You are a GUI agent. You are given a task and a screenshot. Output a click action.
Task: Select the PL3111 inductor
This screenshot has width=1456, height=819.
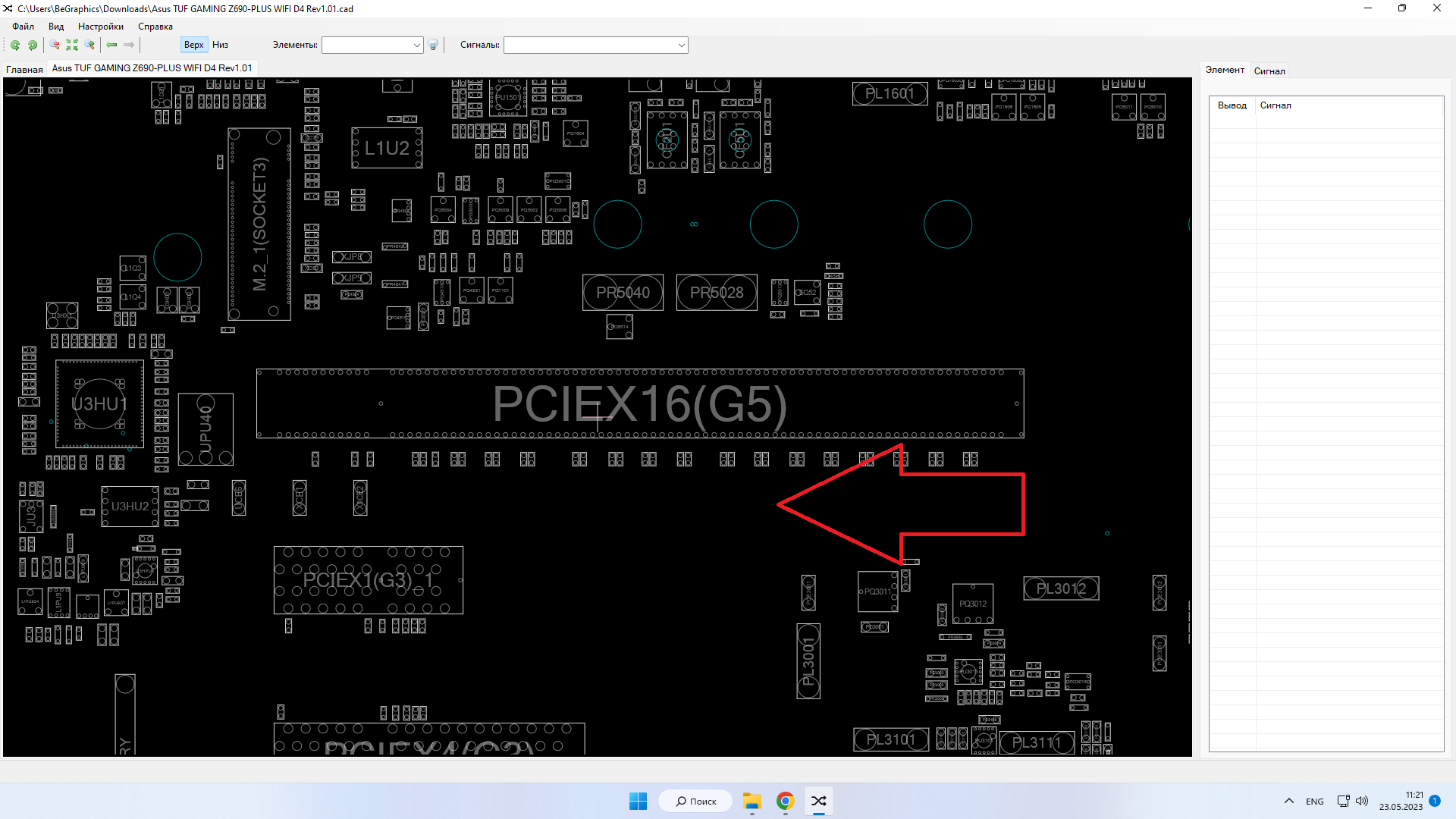coord(1037,743)
